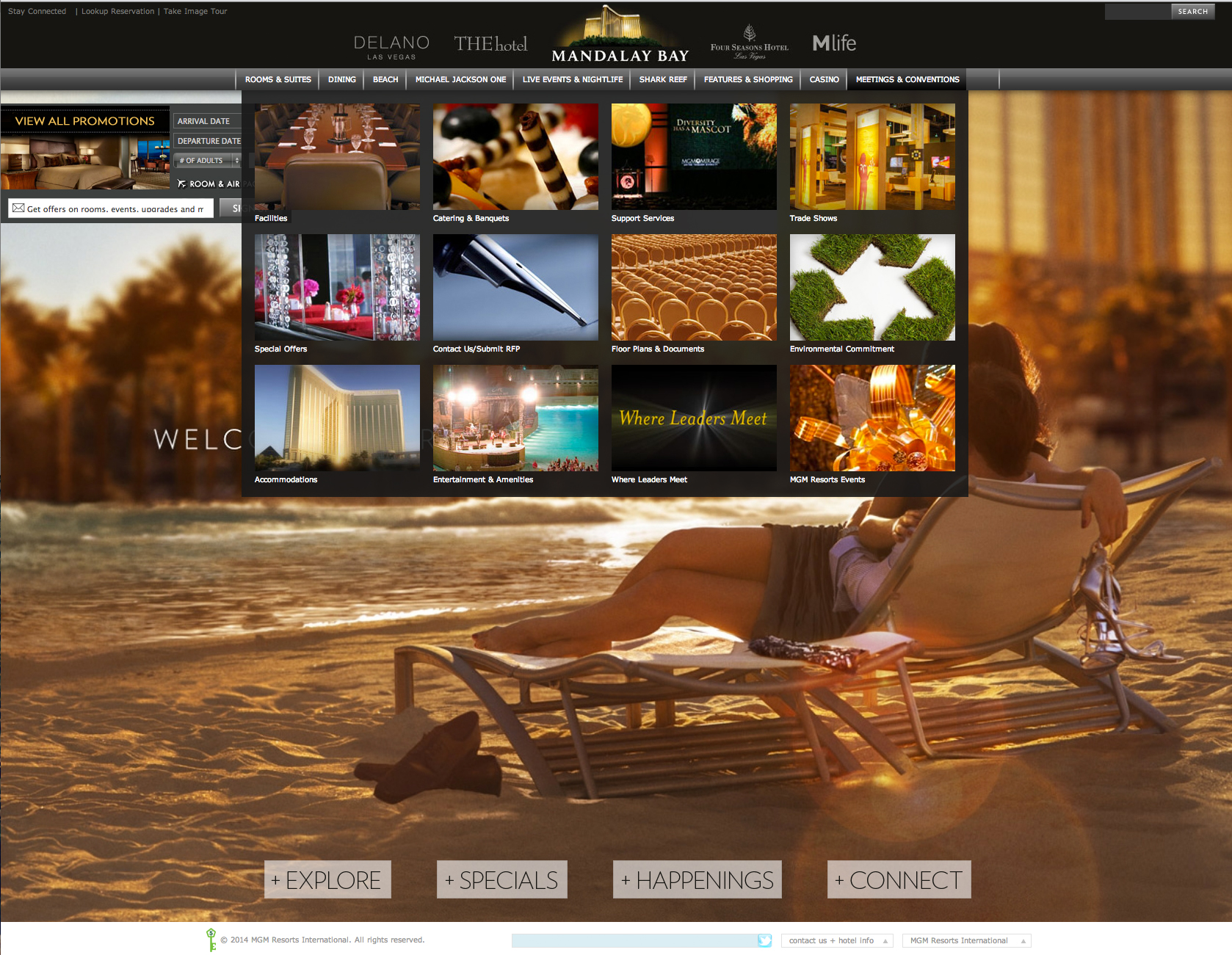This screenshot has height=955, width=1232.
Task: Click Environmental Commitment text label
Action: pos(842,349)
